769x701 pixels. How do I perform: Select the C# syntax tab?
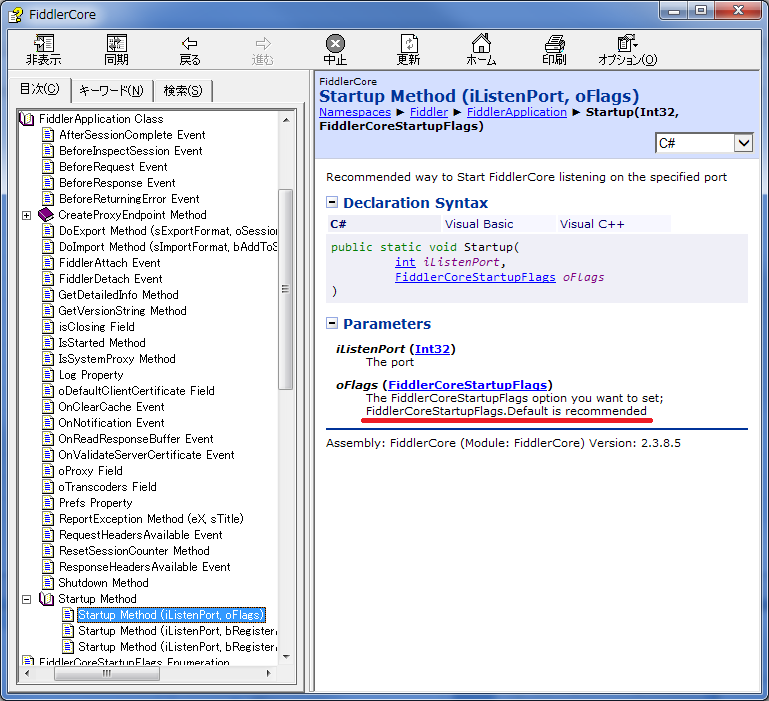tap(384, 224)
